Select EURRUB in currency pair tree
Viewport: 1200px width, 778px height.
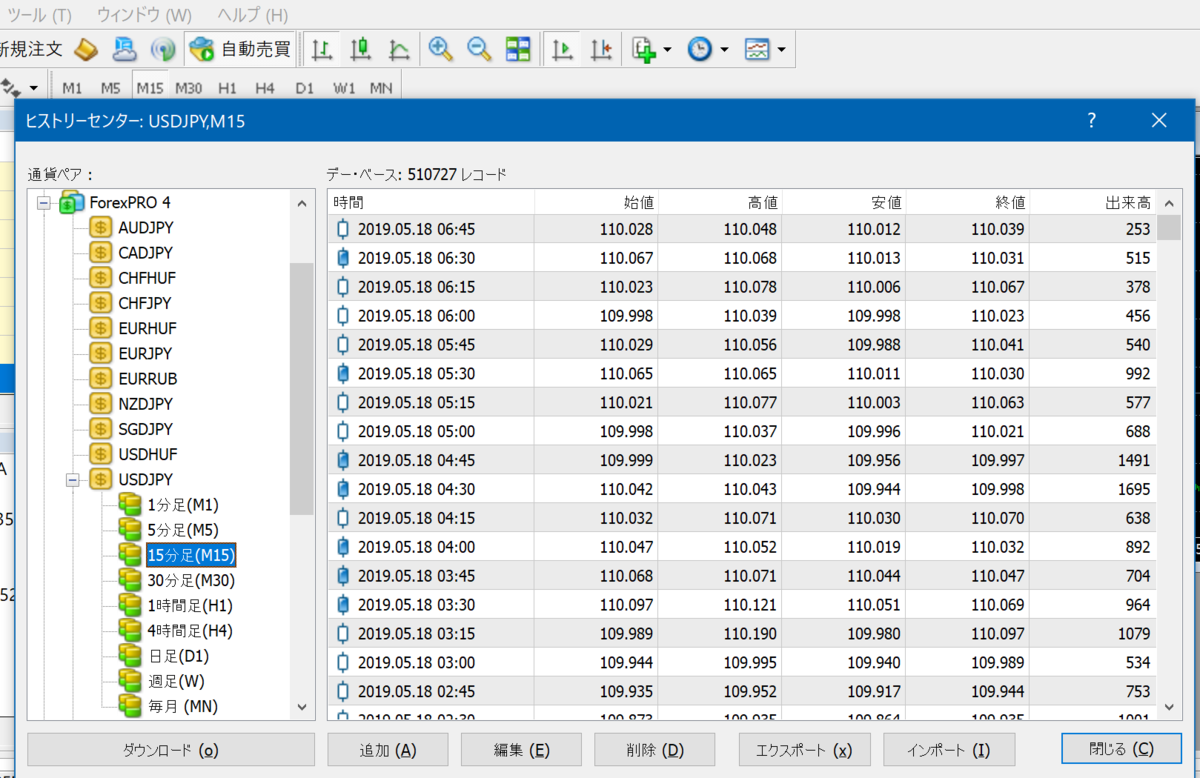pos(147,378)
